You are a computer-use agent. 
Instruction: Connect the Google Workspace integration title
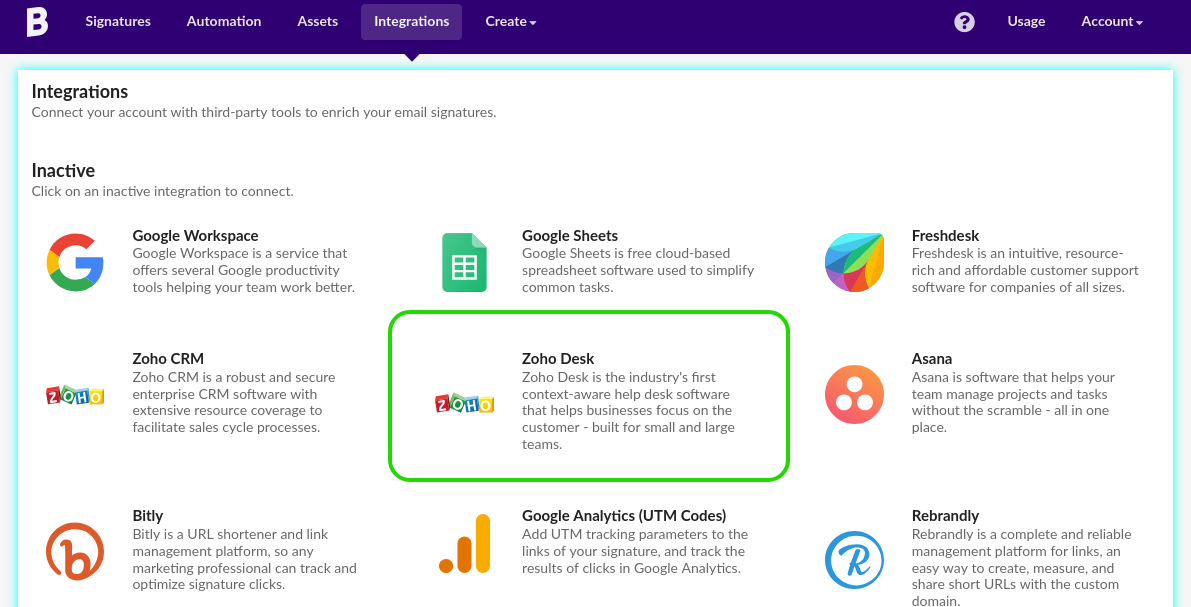click(x=195, y=236)
